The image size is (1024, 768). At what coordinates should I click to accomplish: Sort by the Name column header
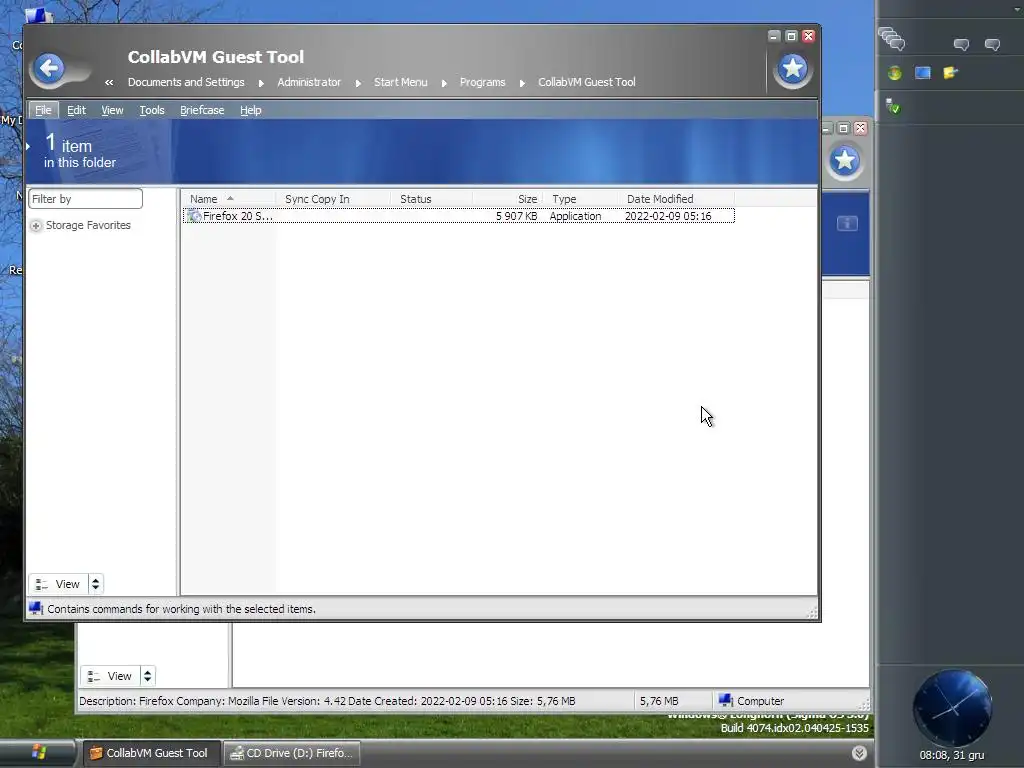click(227, 199)
